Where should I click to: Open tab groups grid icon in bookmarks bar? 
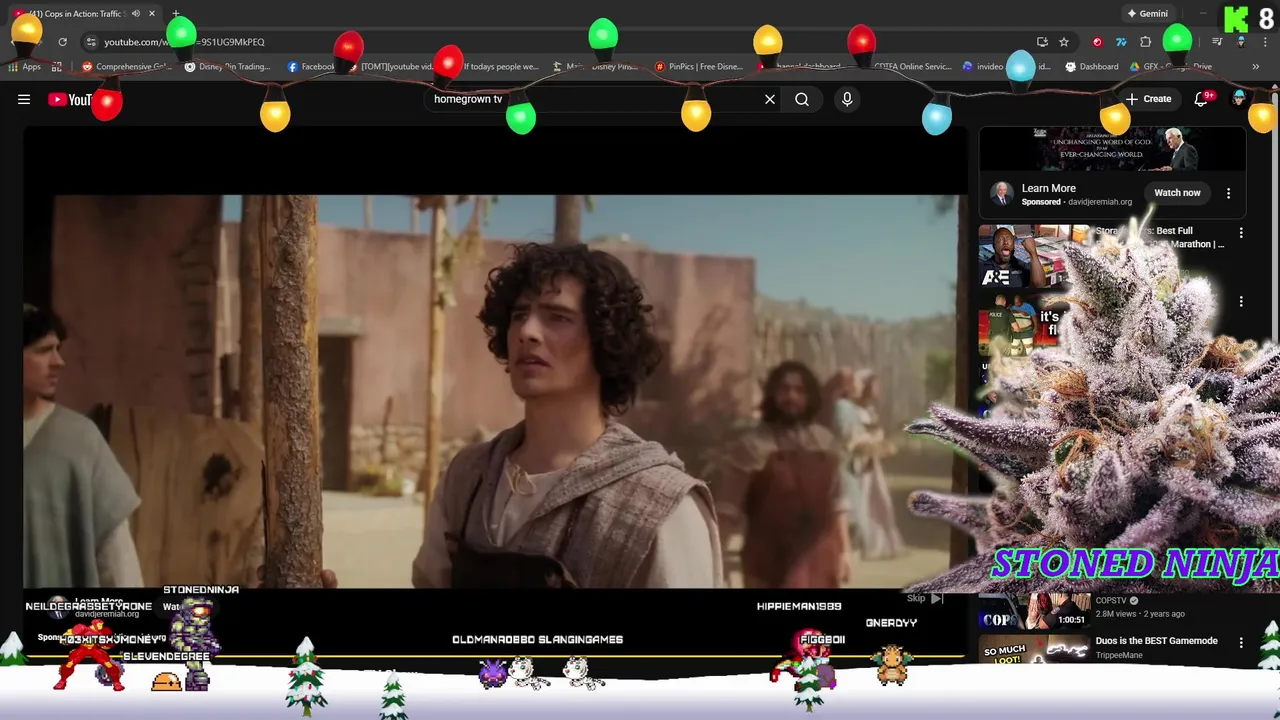(57, 67)
